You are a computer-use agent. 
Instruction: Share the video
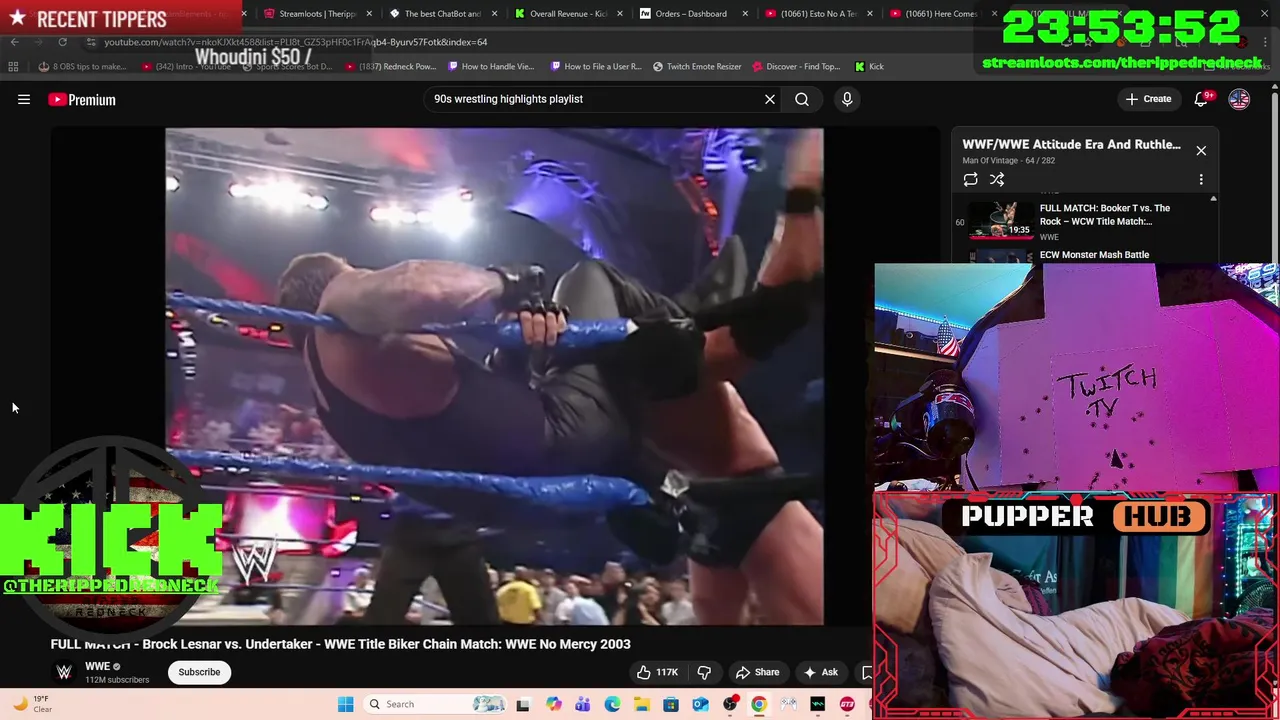tap(757, 672)
